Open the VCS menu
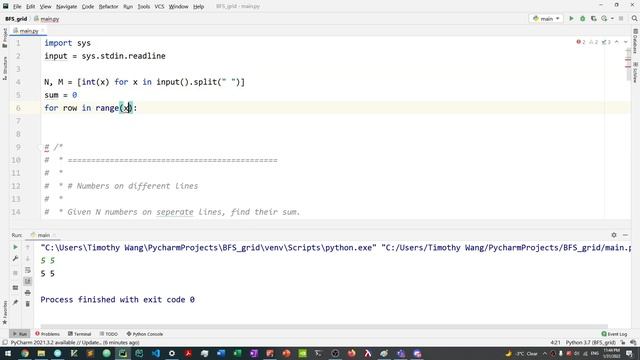640x360 pixels. [159, 7]
